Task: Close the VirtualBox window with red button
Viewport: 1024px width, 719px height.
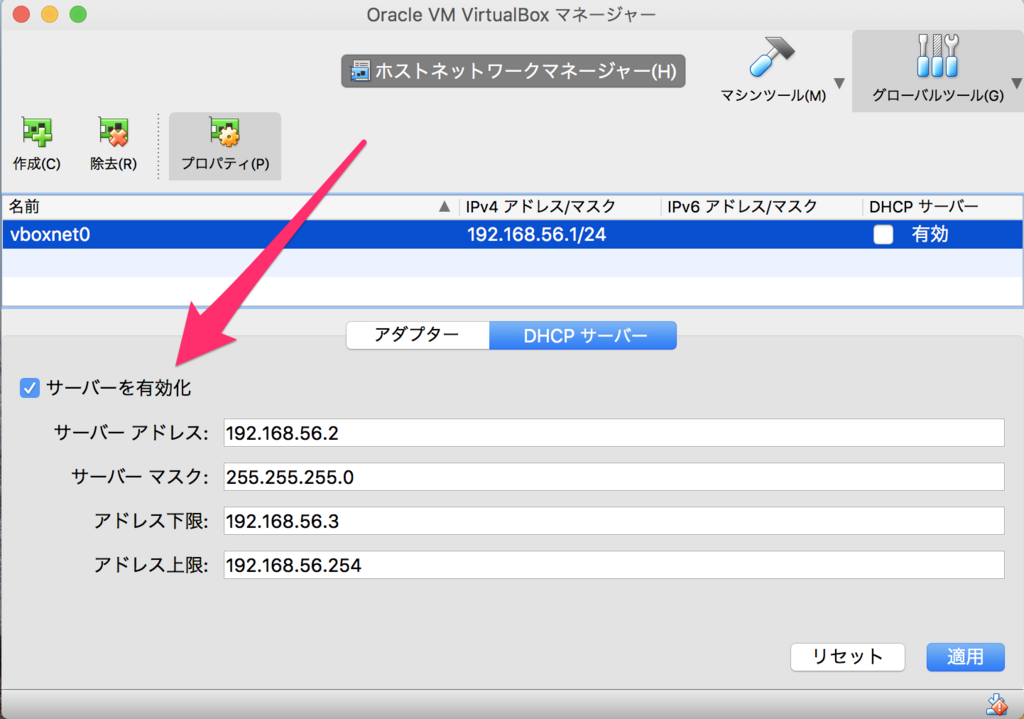Action: tap(22, 14)
